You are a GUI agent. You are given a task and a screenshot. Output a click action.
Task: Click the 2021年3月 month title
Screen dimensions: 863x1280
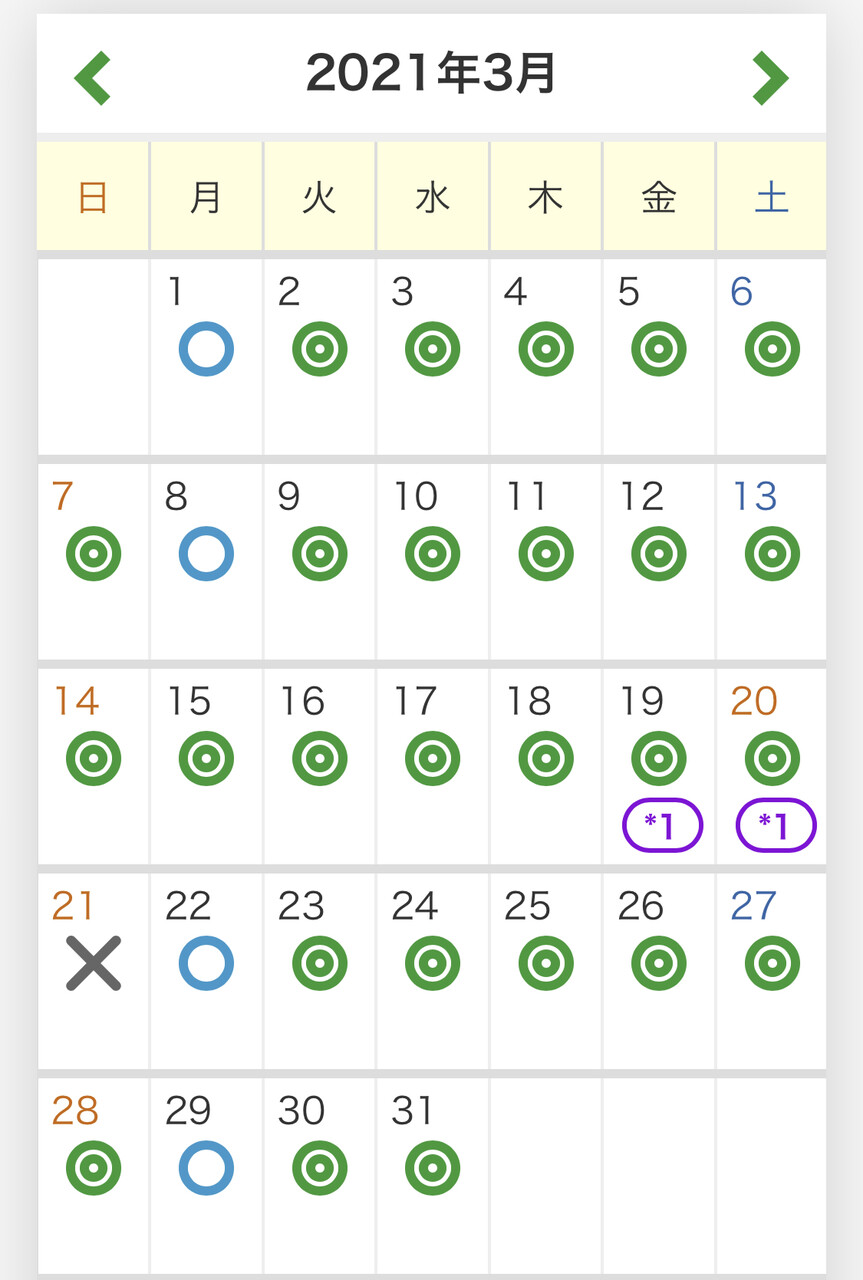click(x=431, y=74)
